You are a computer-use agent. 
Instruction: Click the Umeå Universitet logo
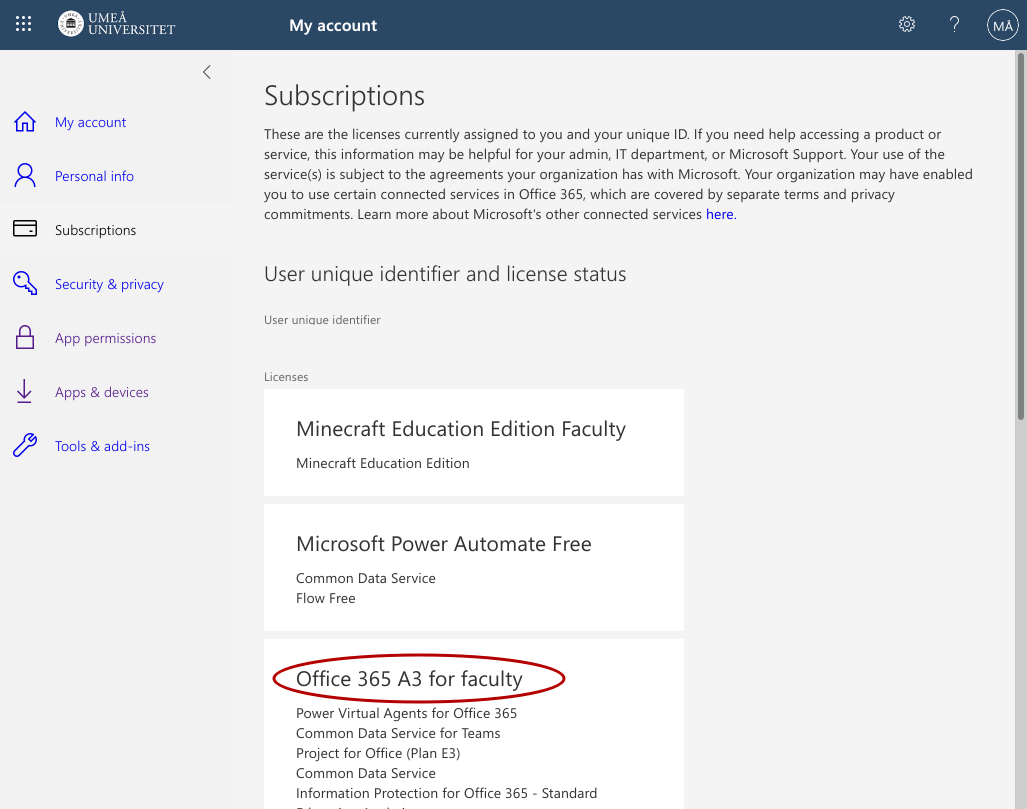click(117, 24)
